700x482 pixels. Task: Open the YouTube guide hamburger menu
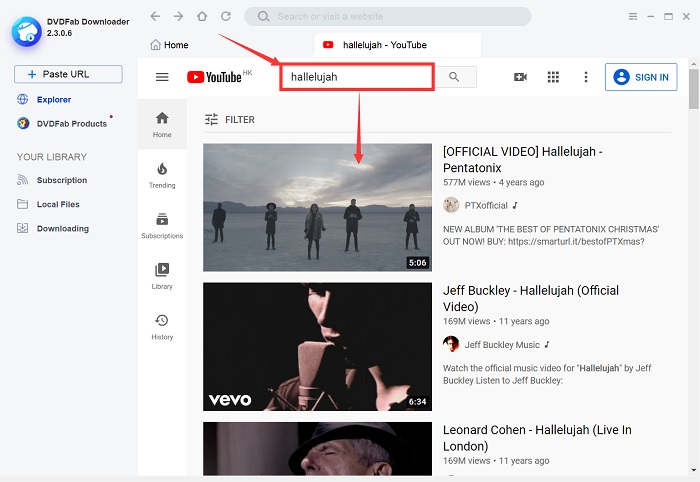point(162,77)
